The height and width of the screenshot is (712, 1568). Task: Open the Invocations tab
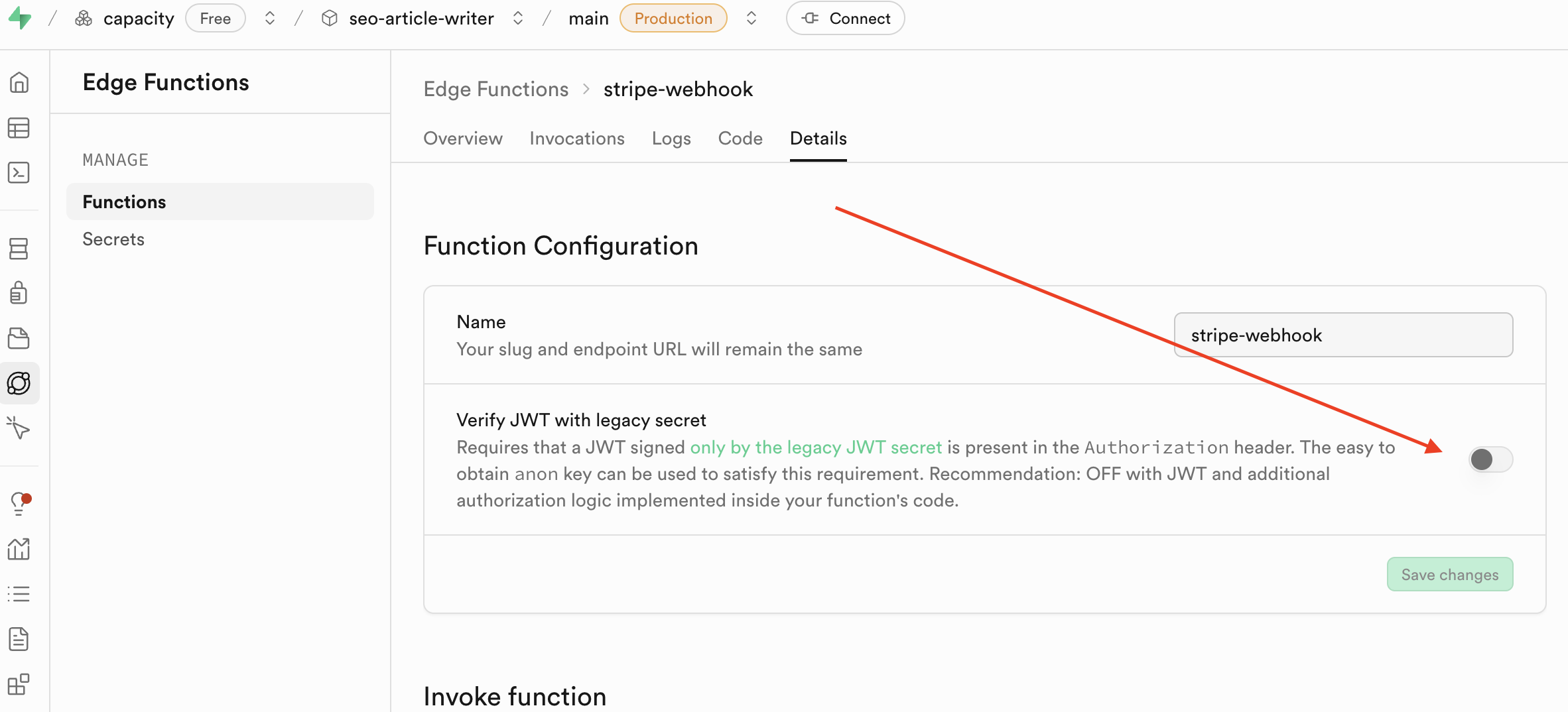pos(576,139)
